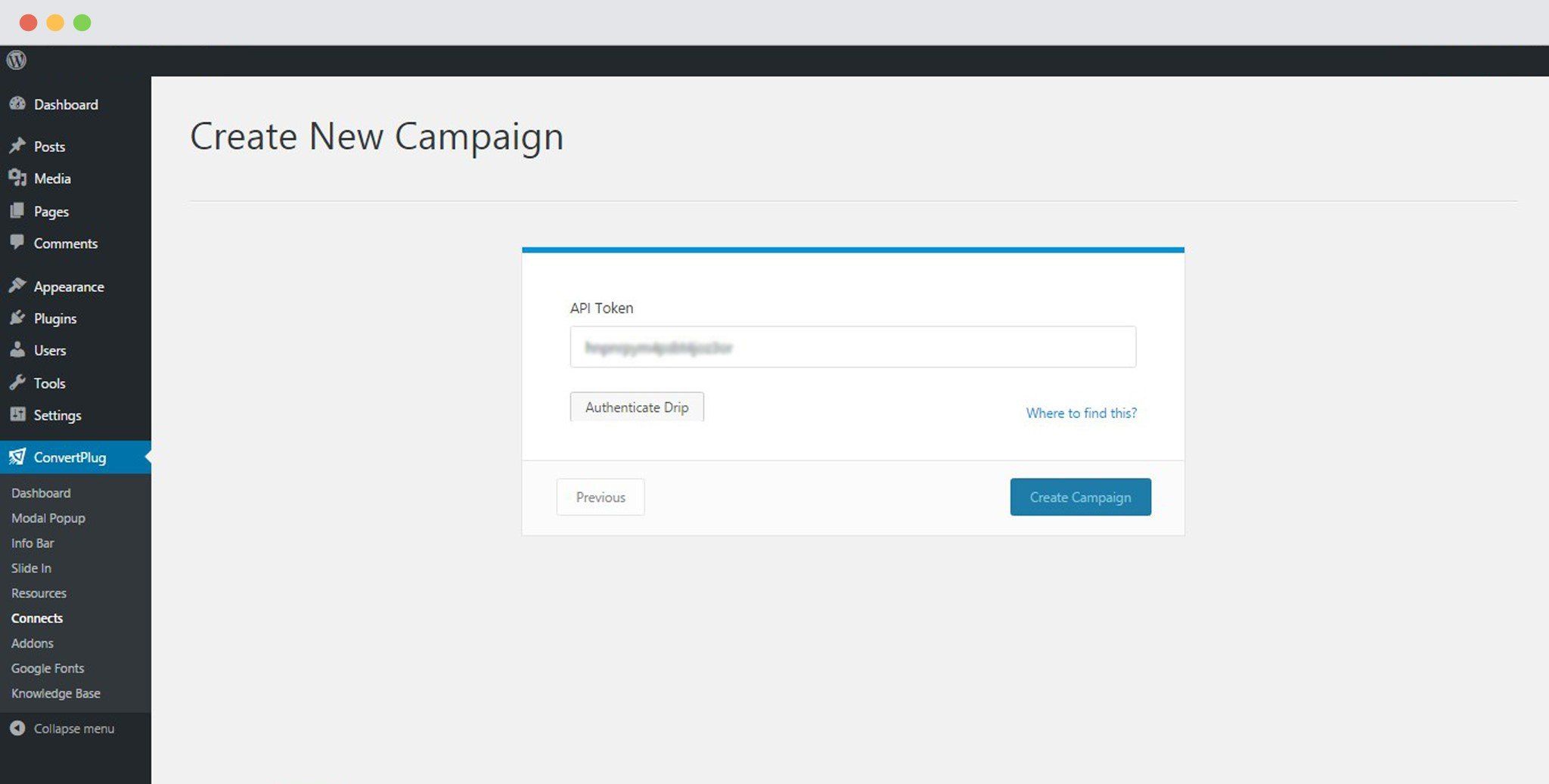1549x784 pixels.
Task: Click the Media library icon
Action: coord(17,178)
